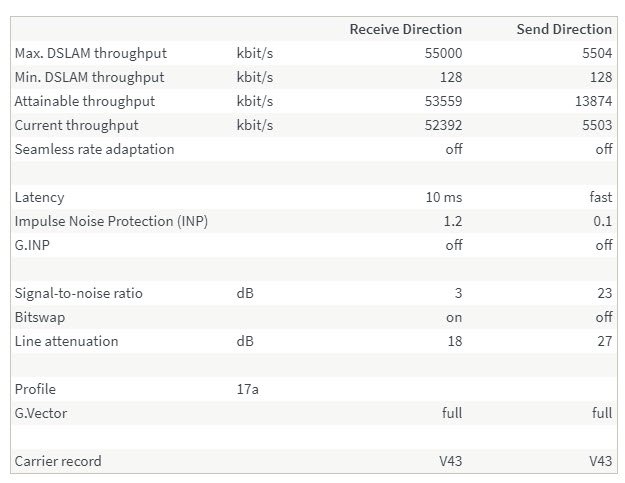625x483 pixels.
Task: Click the Seamless rate adaptation label
Action: (94, 149)
